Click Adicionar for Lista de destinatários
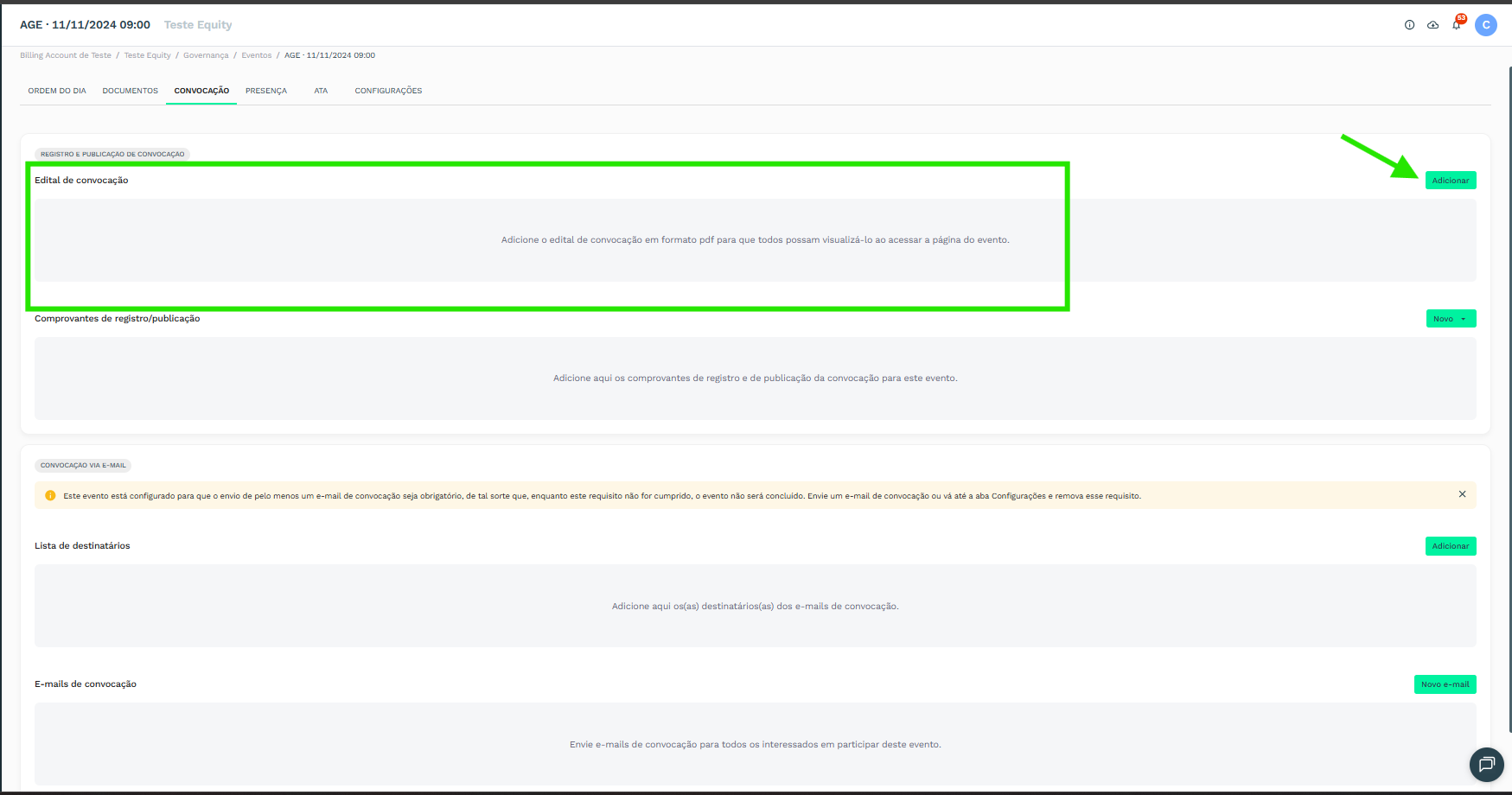The width and height of the screenshot is (1512, 795). pyautogui.click(x=1450, y=546)
